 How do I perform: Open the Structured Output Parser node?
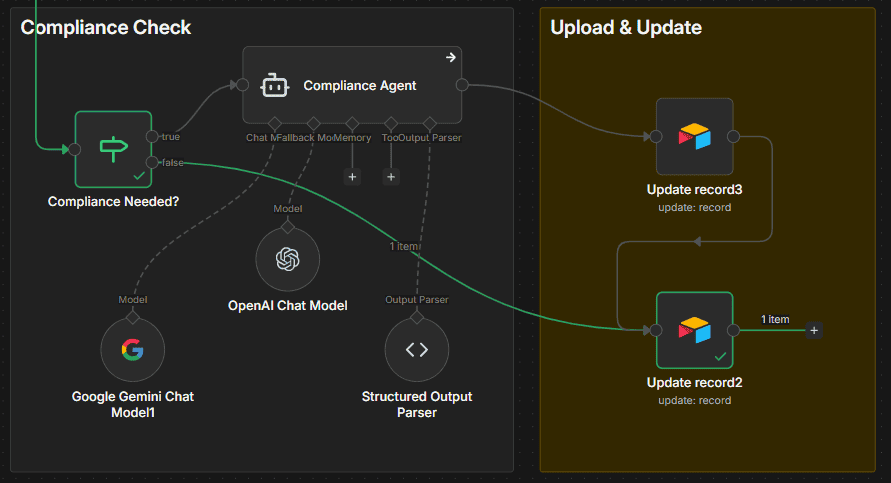417,350
